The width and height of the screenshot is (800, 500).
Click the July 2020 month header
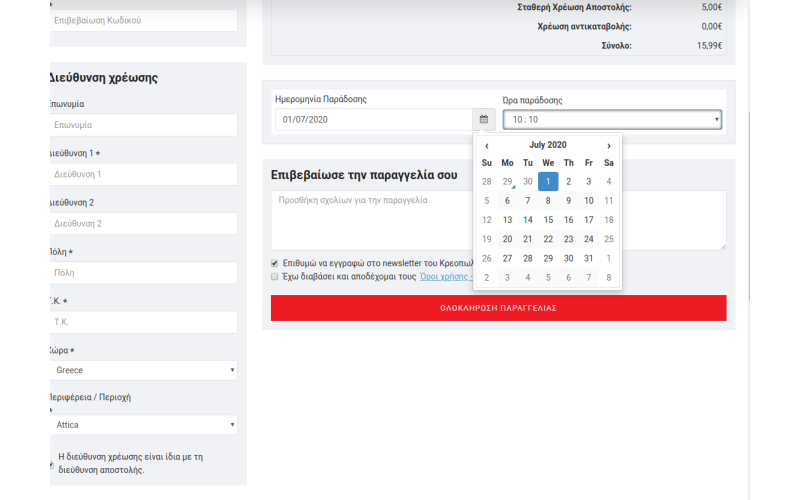(547, 145)
